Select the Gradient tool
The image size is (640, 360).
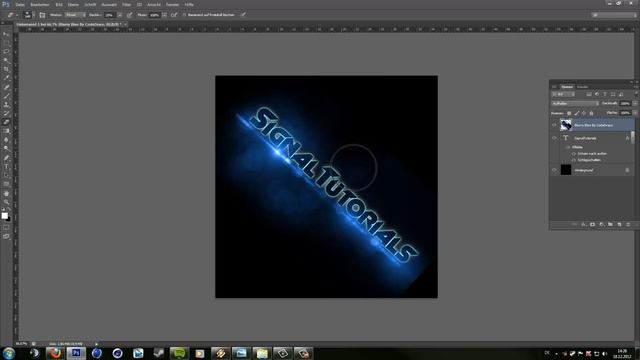(6, 131)
